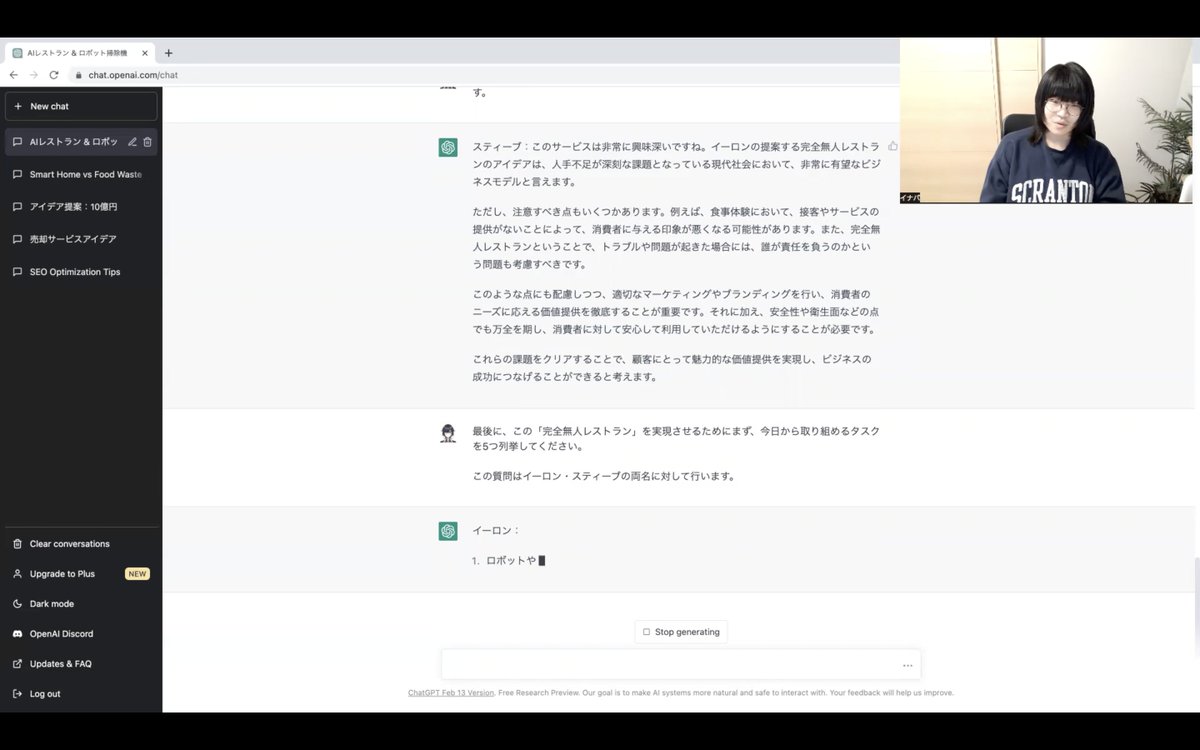Click the three-dot loading indicator in the input
Image resolution: width=1200 pixels, height=750 pixels.
[x=907, y=666]
